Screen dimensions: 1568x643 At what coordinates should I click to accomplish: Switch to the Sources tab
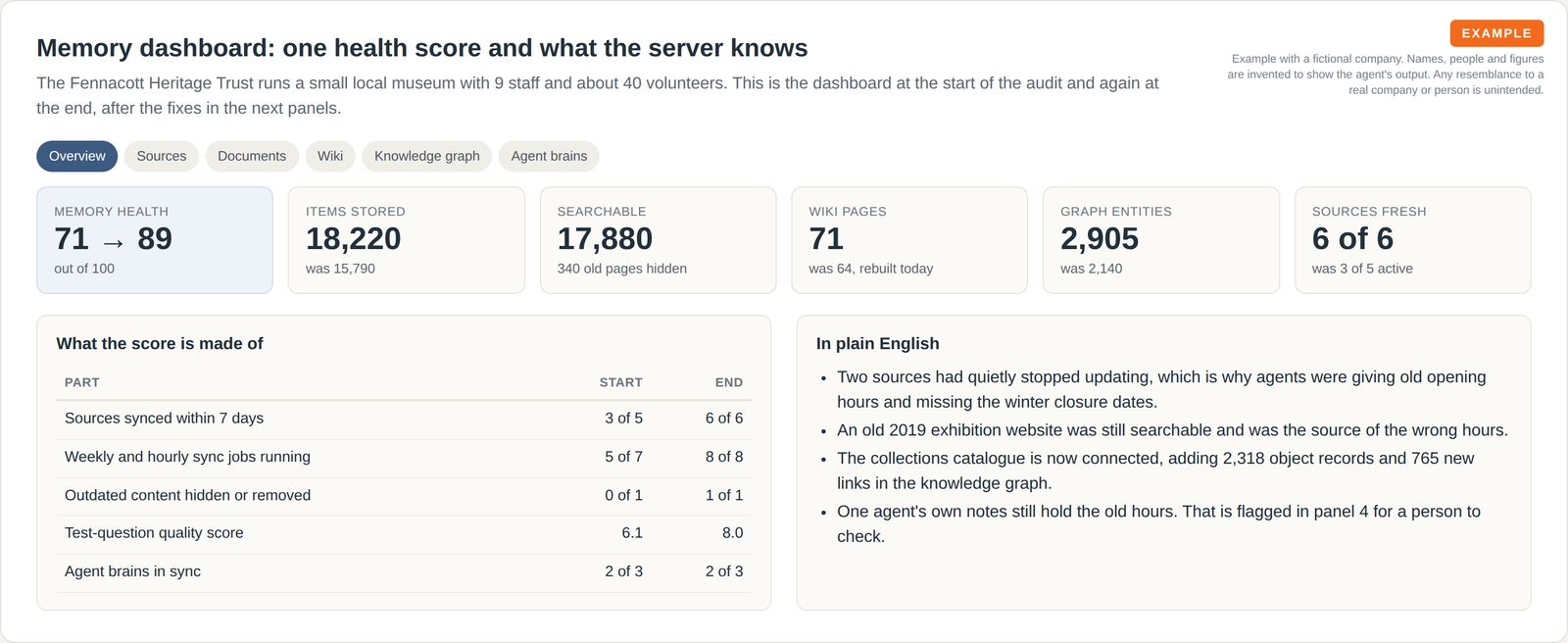162,156
